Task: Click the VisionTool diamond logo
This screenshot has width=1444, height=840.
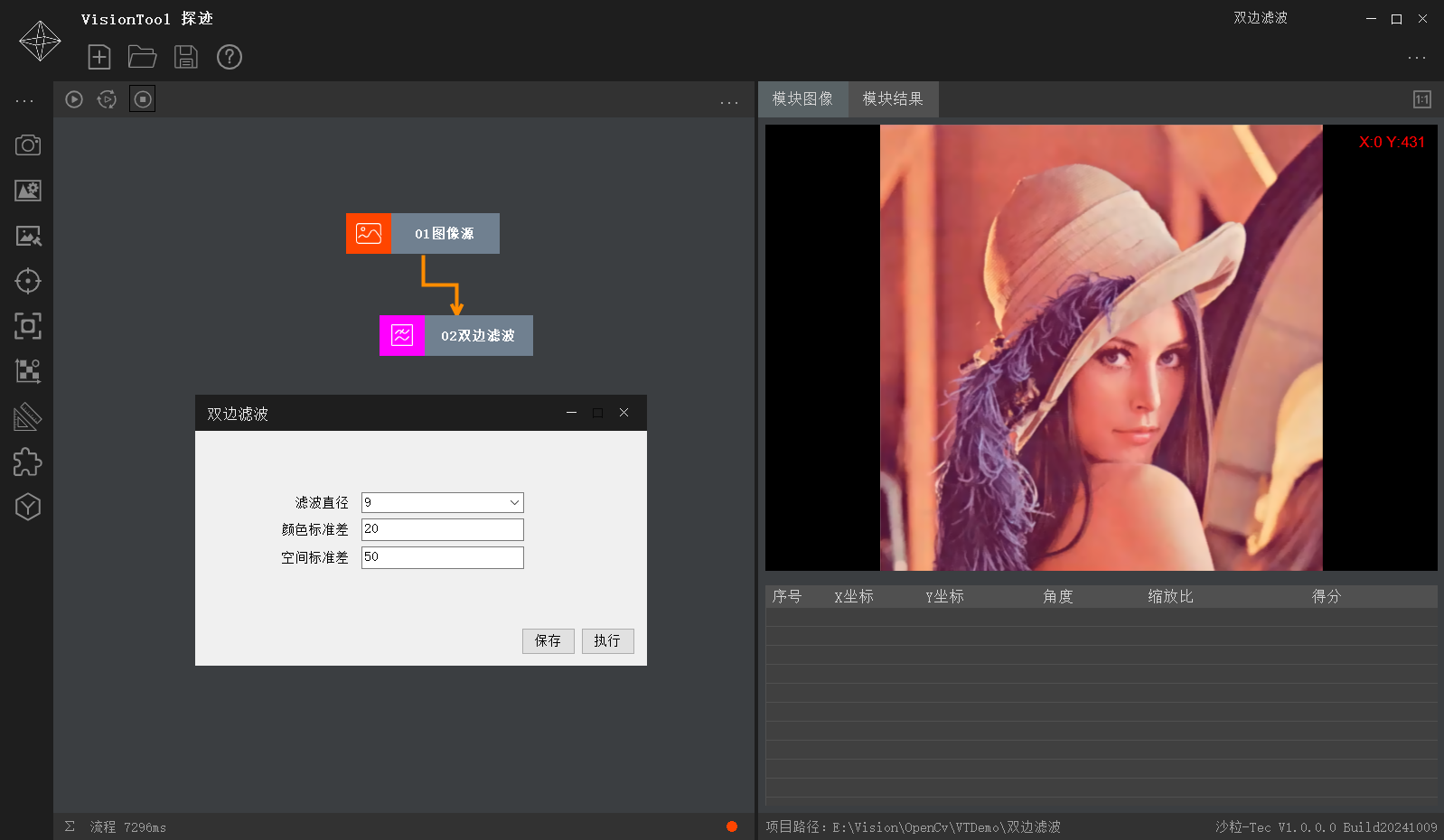Action: coord(40,41)
